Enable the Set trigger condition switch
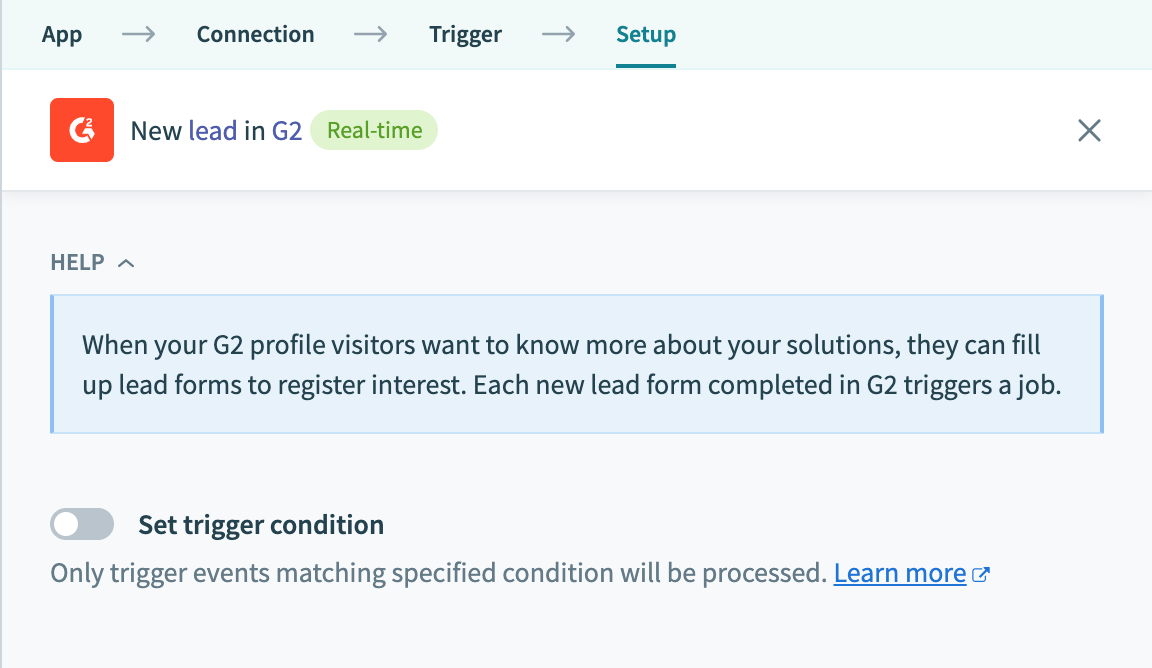 point(82,524)
